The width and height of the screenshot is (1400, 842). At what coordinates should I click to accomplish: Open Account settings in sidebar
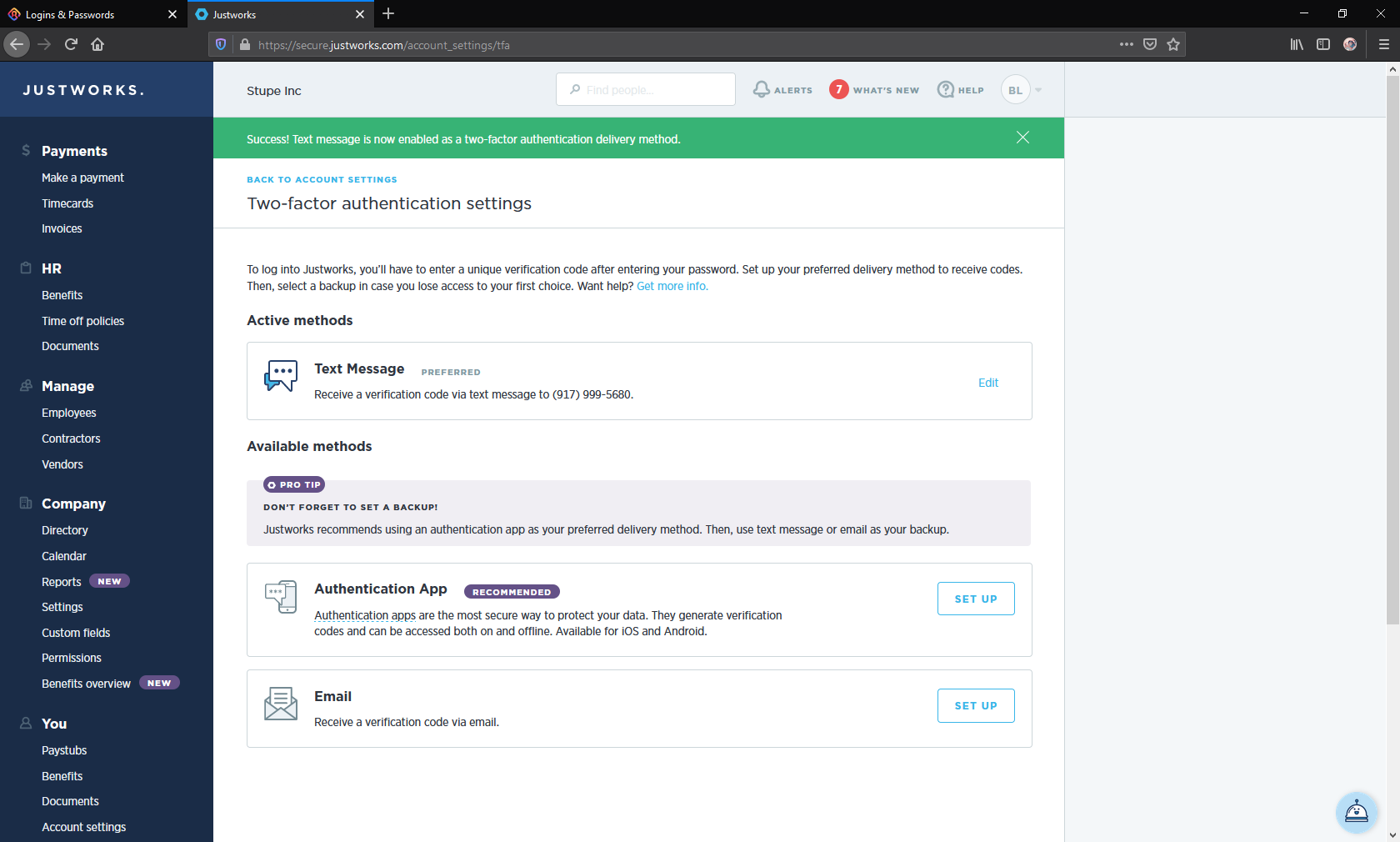(84, 827)
